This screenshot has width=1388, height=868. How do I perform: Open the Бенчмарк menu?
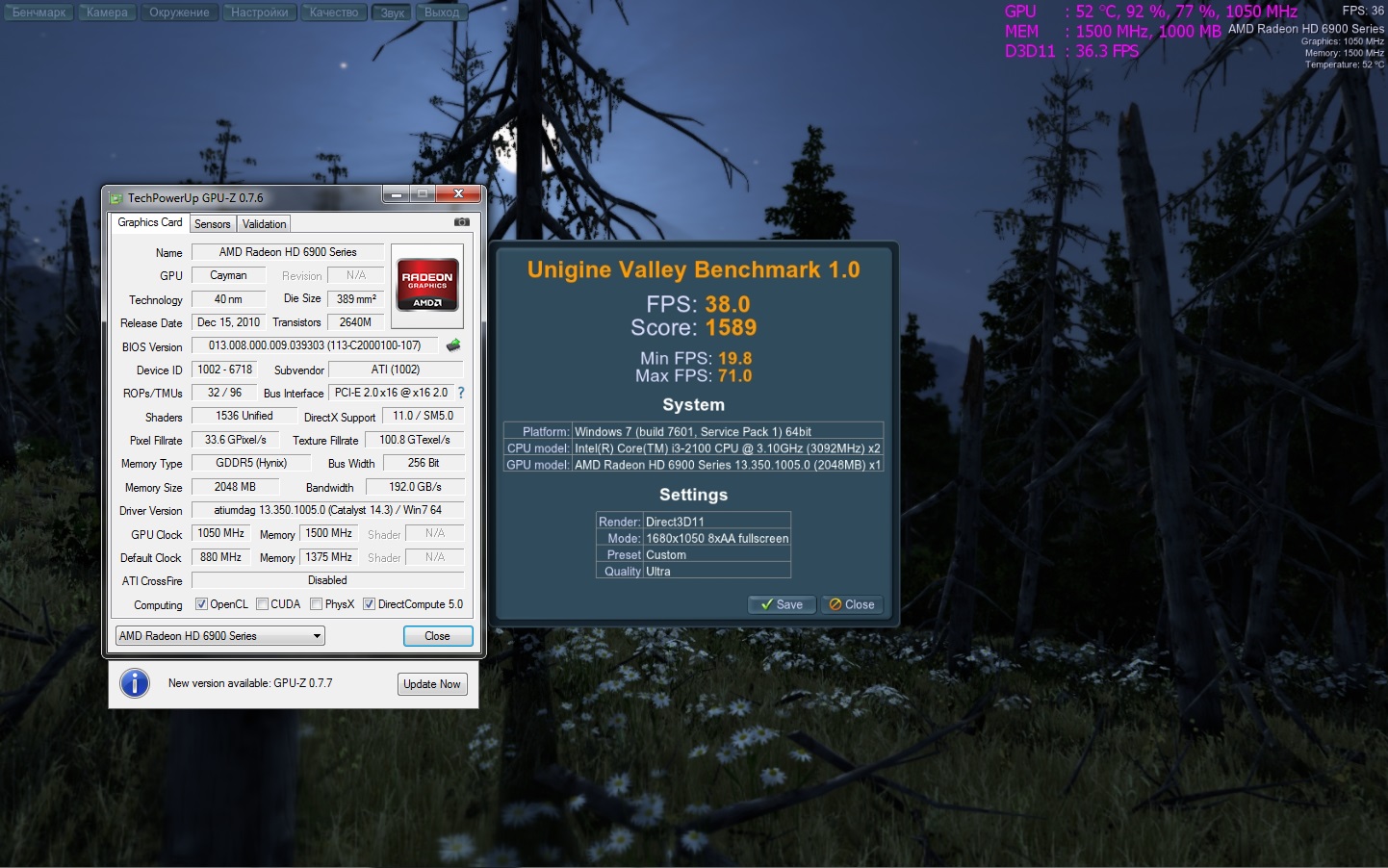coord(39,13)
